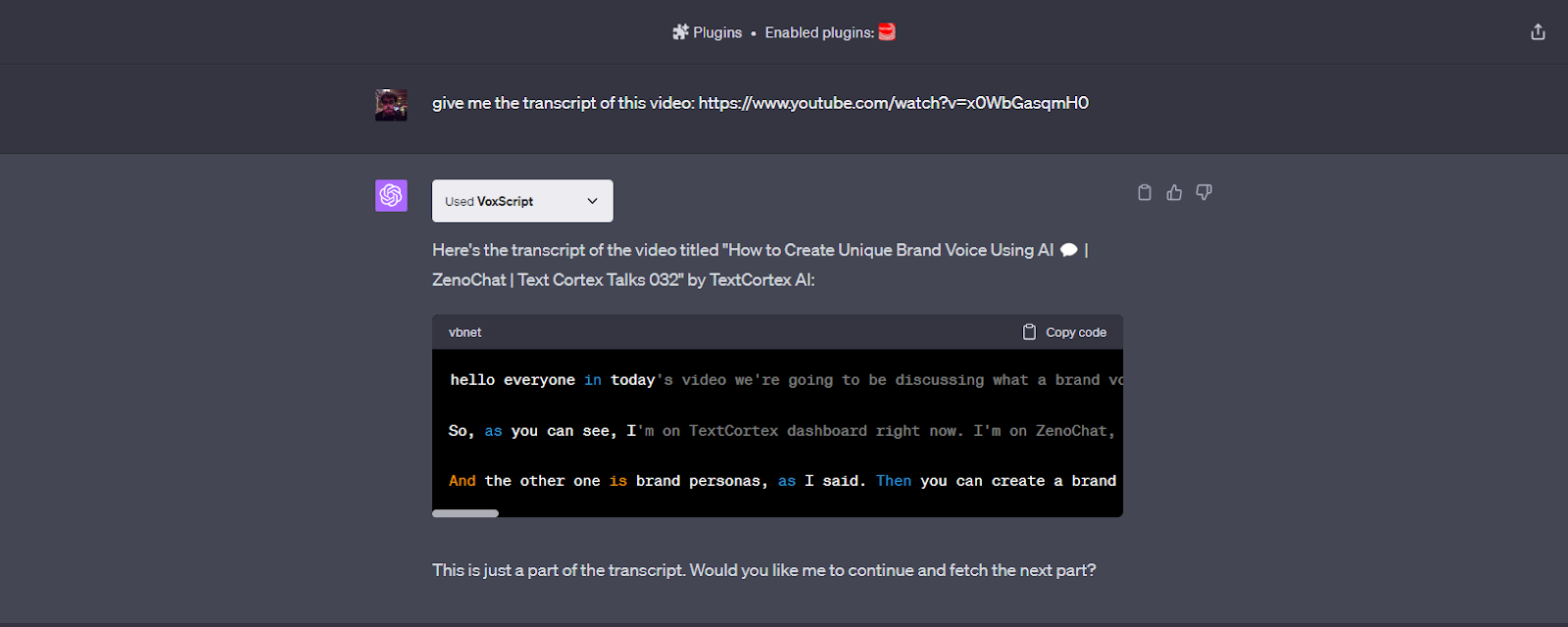Click the share chat icon
This screenshot has width=1568, height=627.
tap(1538, 32)
